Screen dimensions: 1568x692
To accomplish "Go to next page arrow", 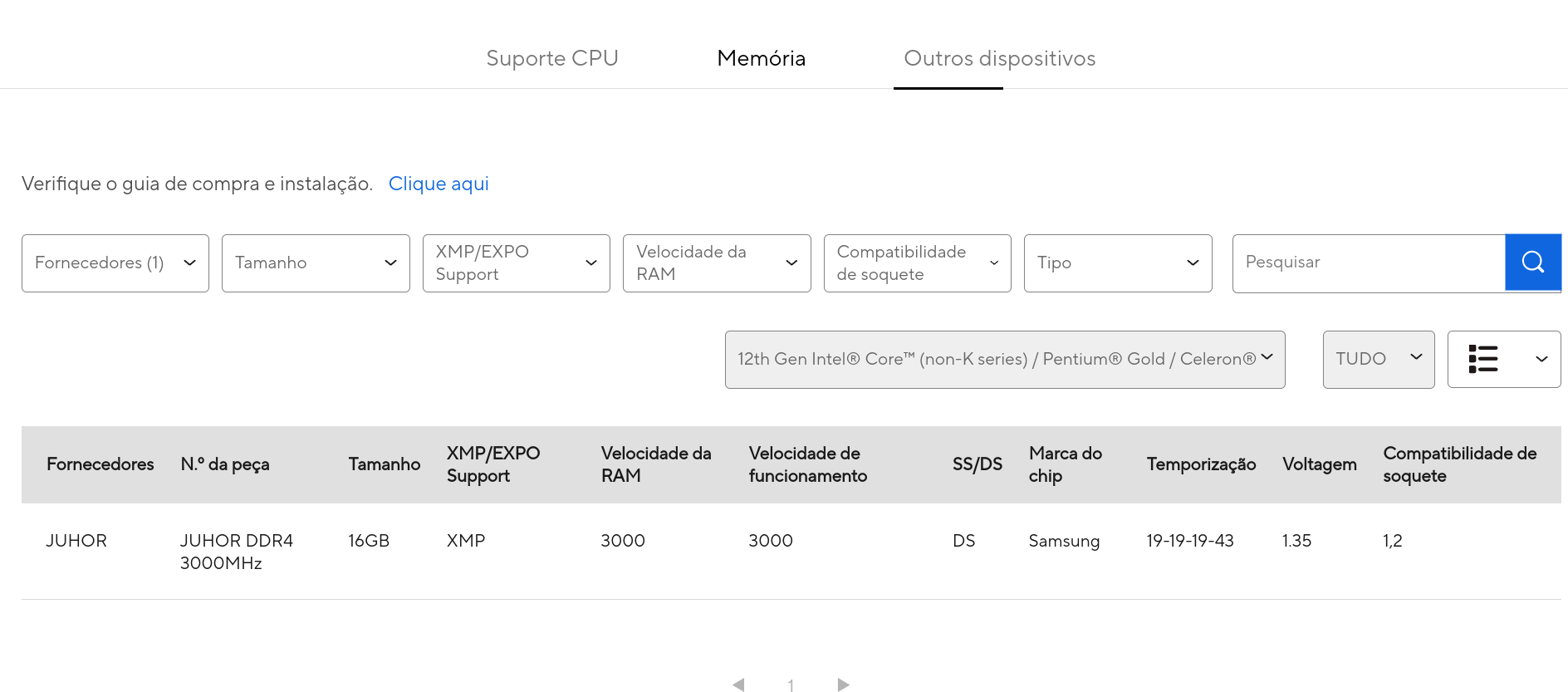I will (843, 685).
